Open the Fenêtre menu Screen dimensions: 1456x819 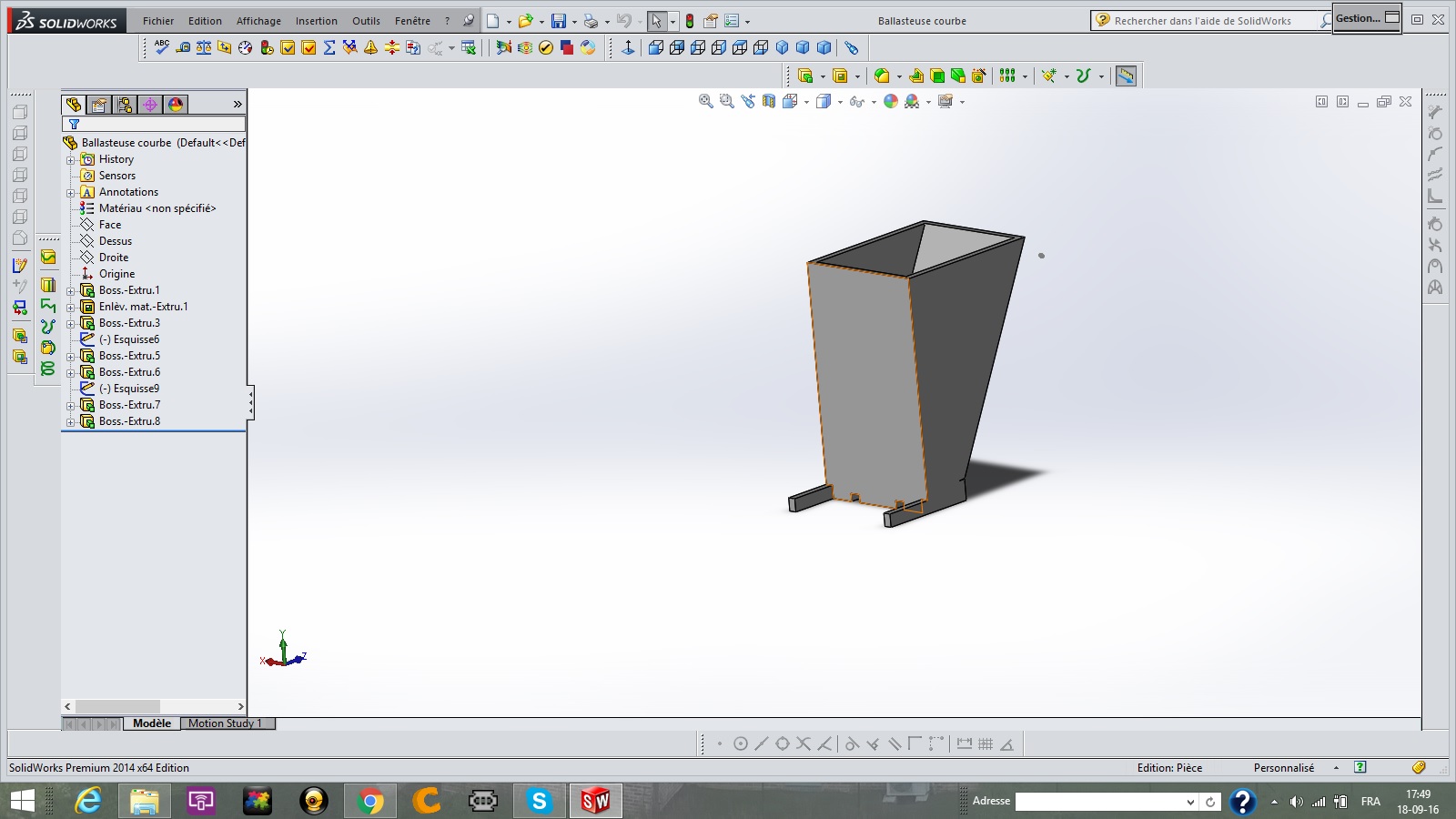click(x=412, y=21)
